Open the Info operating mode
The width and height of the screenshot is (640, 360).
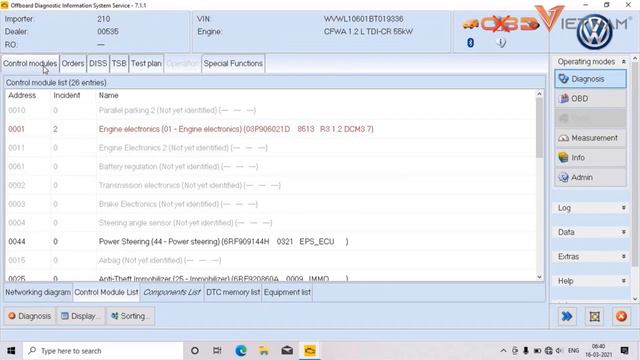click(x=590, y=158)
